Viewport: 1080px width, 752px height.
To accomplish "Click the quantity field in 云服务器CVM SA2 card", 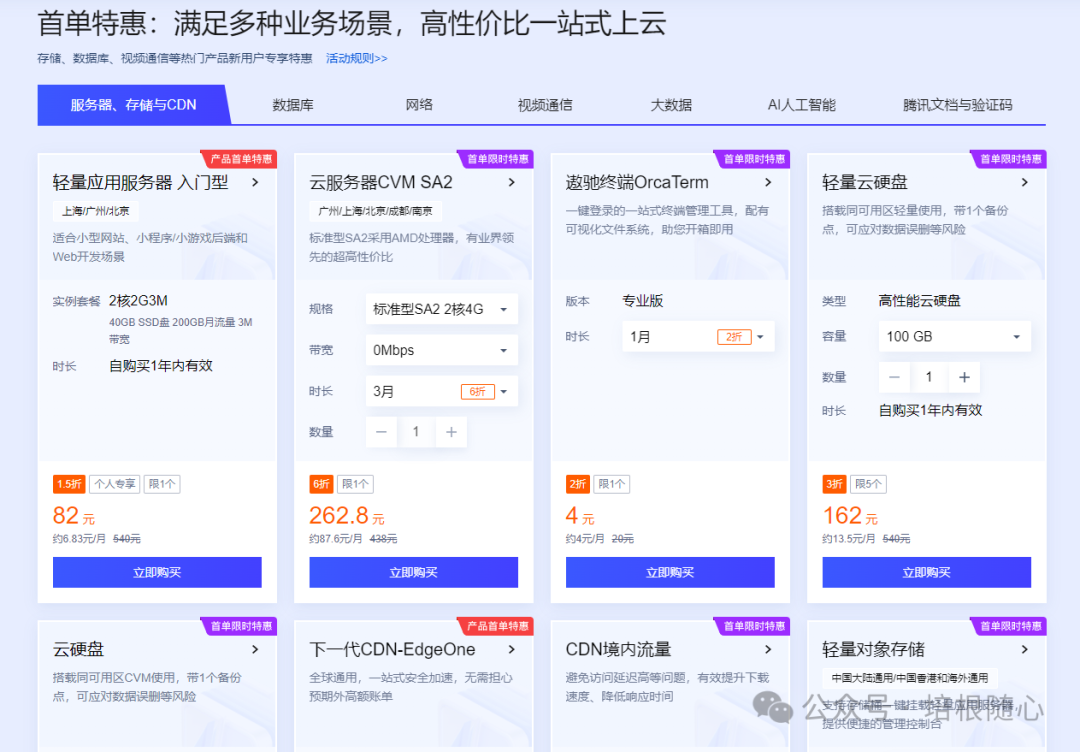I will [x=416, y=432].
